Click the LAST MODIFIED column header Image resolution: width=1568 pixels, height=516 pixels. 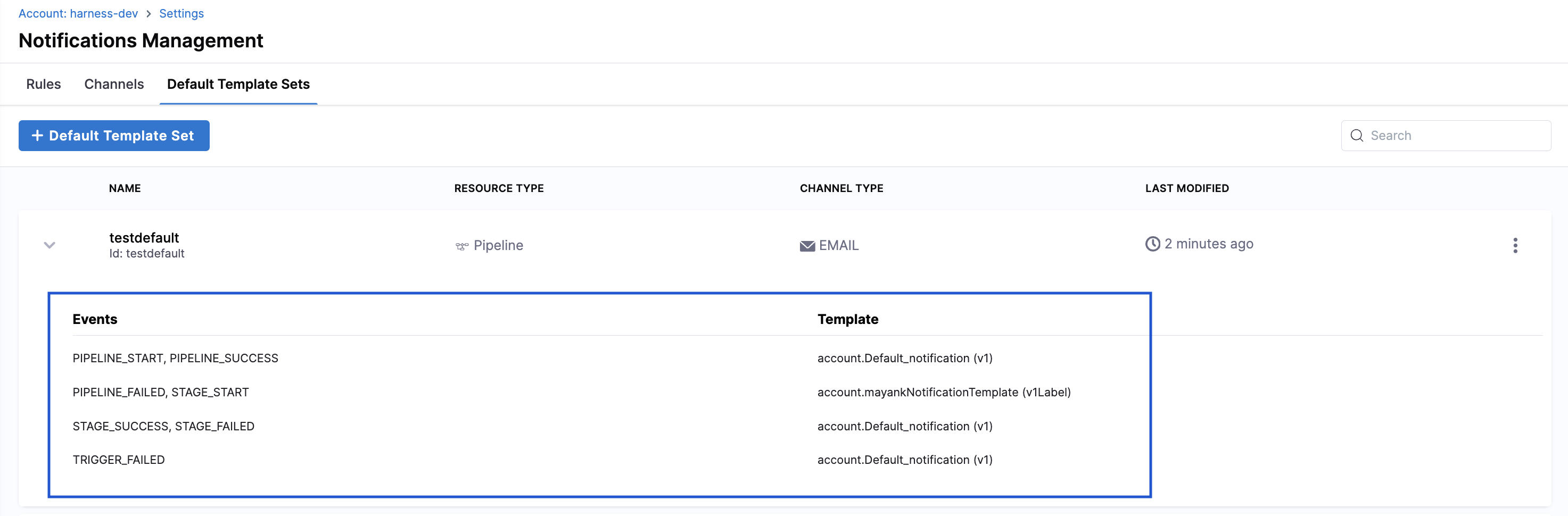click(1186, 189)
